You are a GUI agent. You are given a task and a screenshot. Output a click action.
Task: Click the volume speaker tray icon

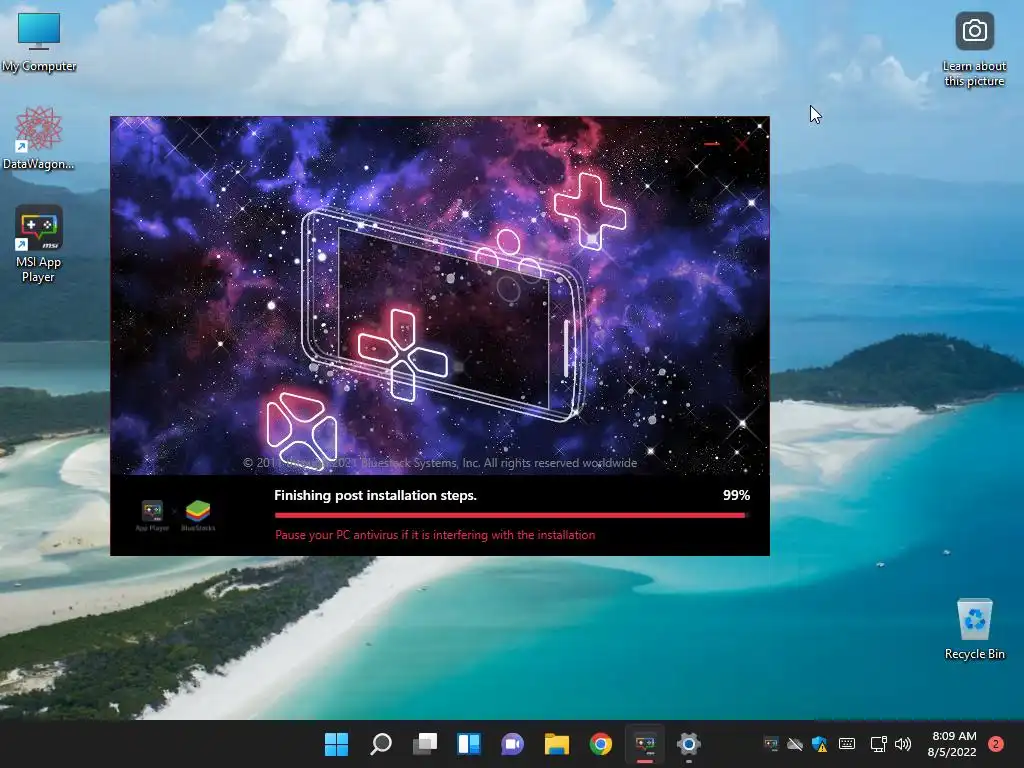click(903, 744)
